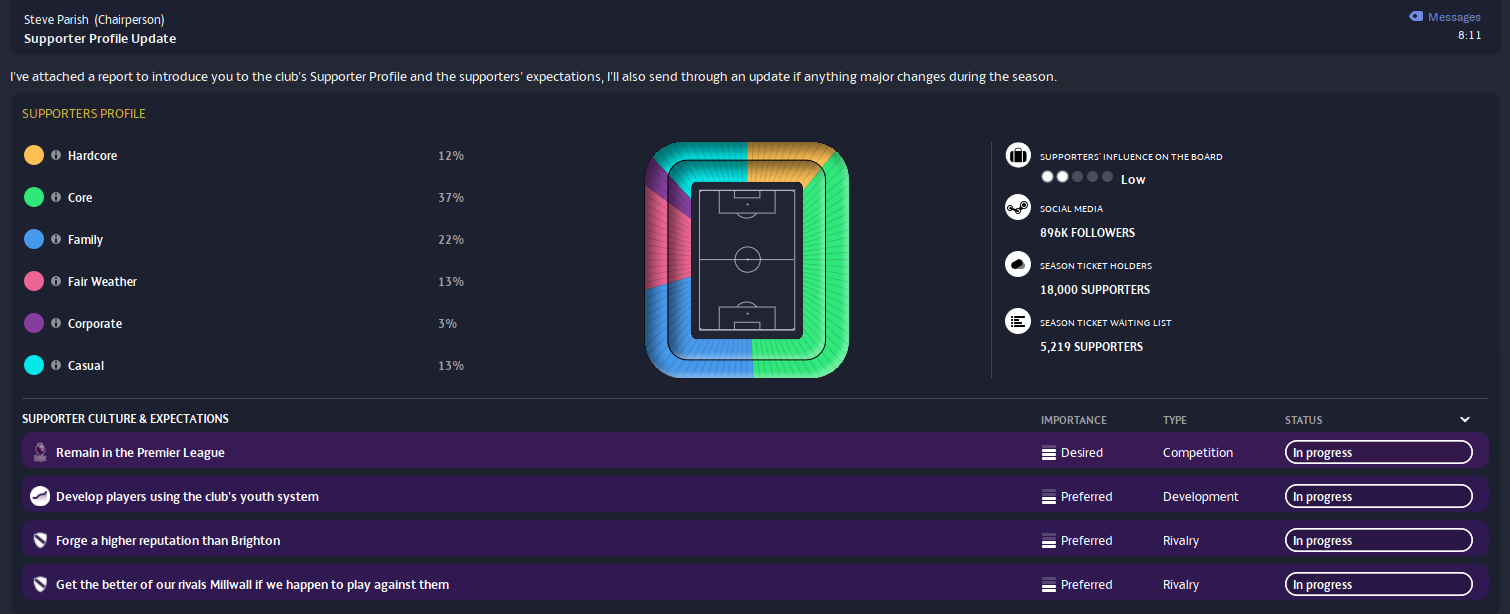The image size is (1510, 614).
Task: Open the status dropdown for Remain in the Premier League
Action: pos(1378,452)
